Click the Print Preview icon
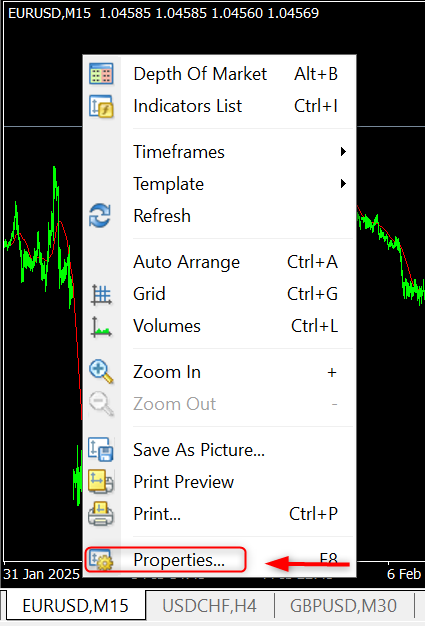Image resolution: width=425 pixels, height=626 pixels. tap(101, 481)
